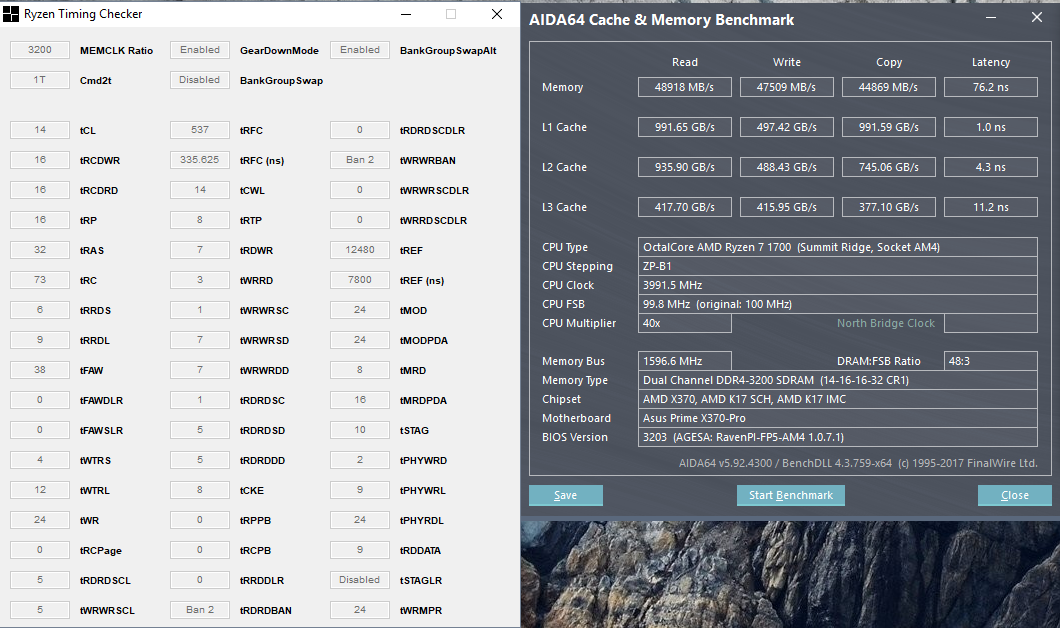The image size is (1060, 629).
Task: Click the tRFC (ns) value 335.625
Action: (200, 160)
